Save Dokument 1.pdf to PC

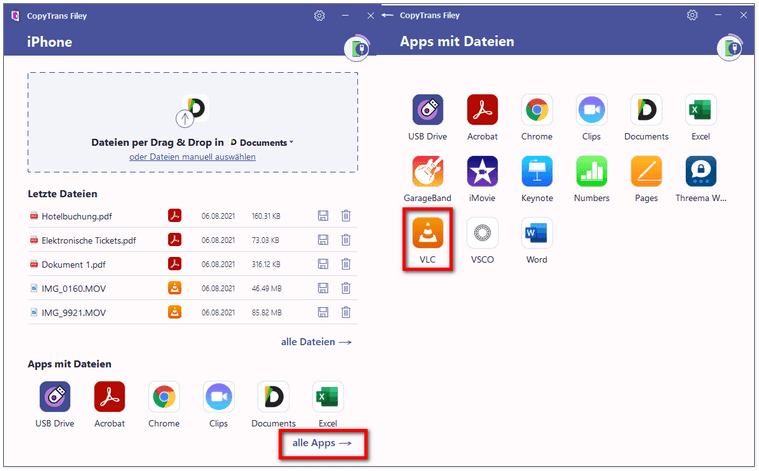click(323, 264)
